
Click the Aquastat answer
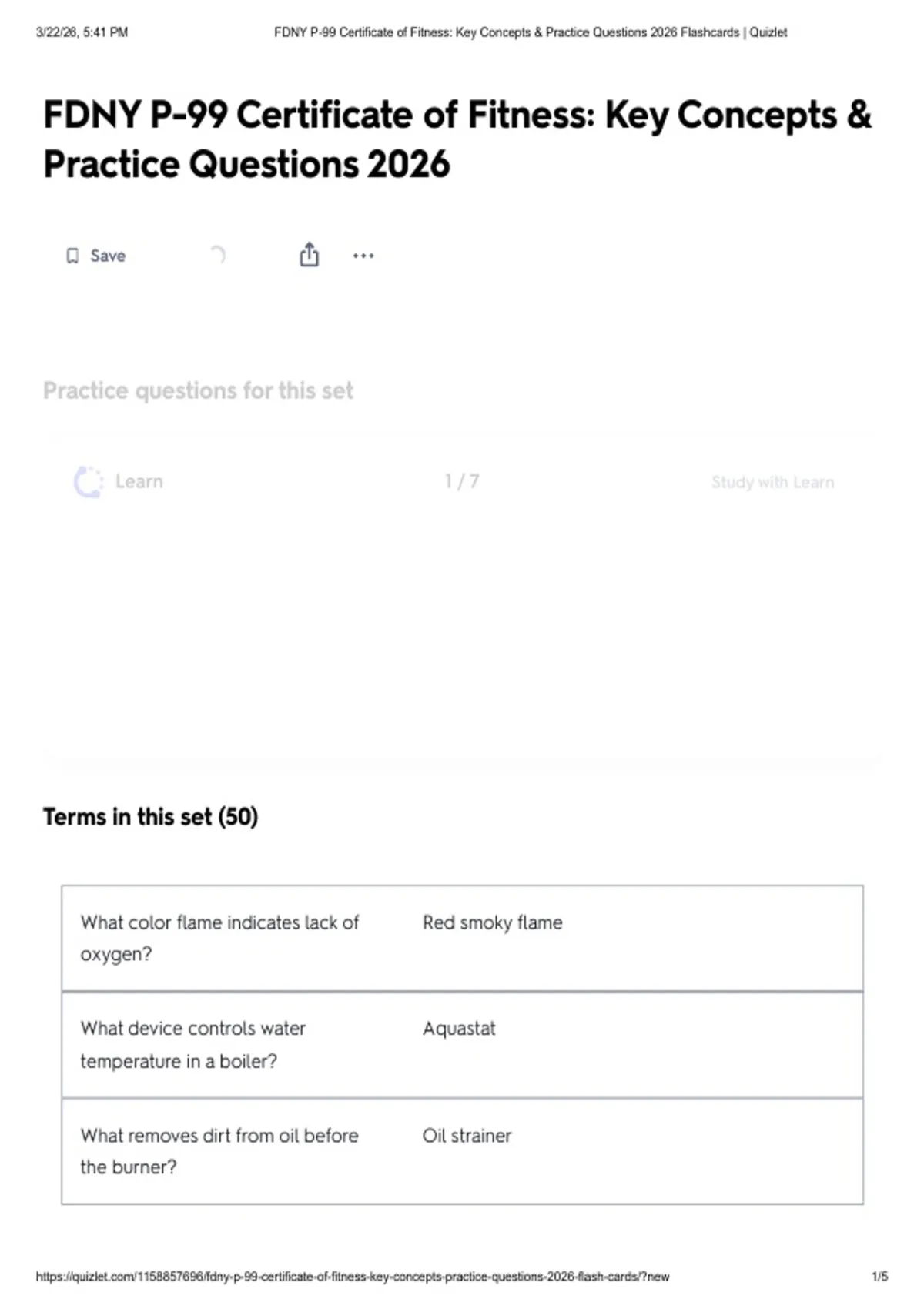tap(459, 1029)
